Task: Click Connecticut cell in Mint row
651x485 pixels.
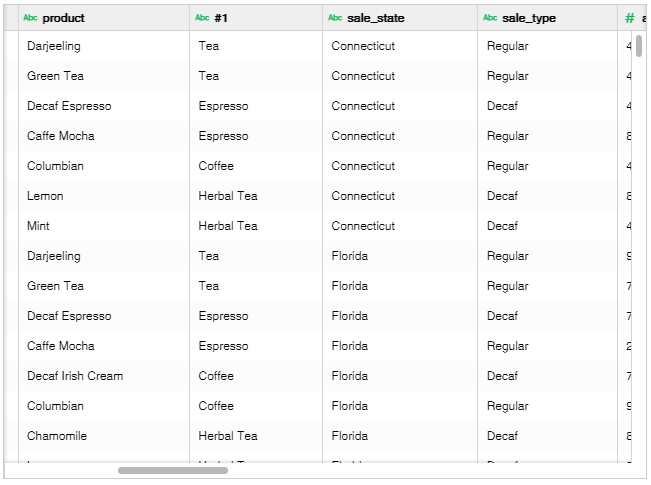Action: point(400,226)
